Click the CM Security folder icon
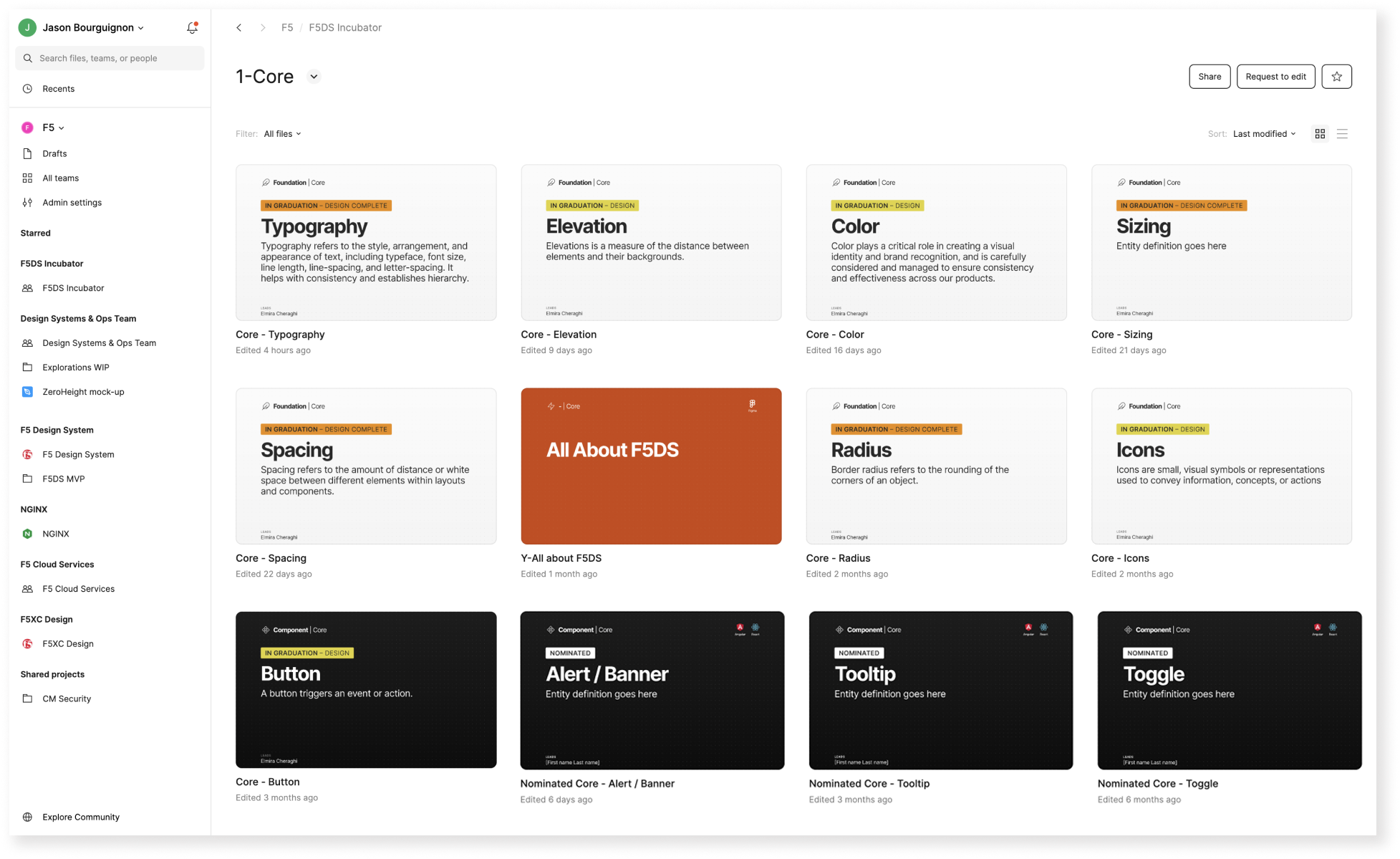This screenshot has height=859, width=1400. (27, 699)
